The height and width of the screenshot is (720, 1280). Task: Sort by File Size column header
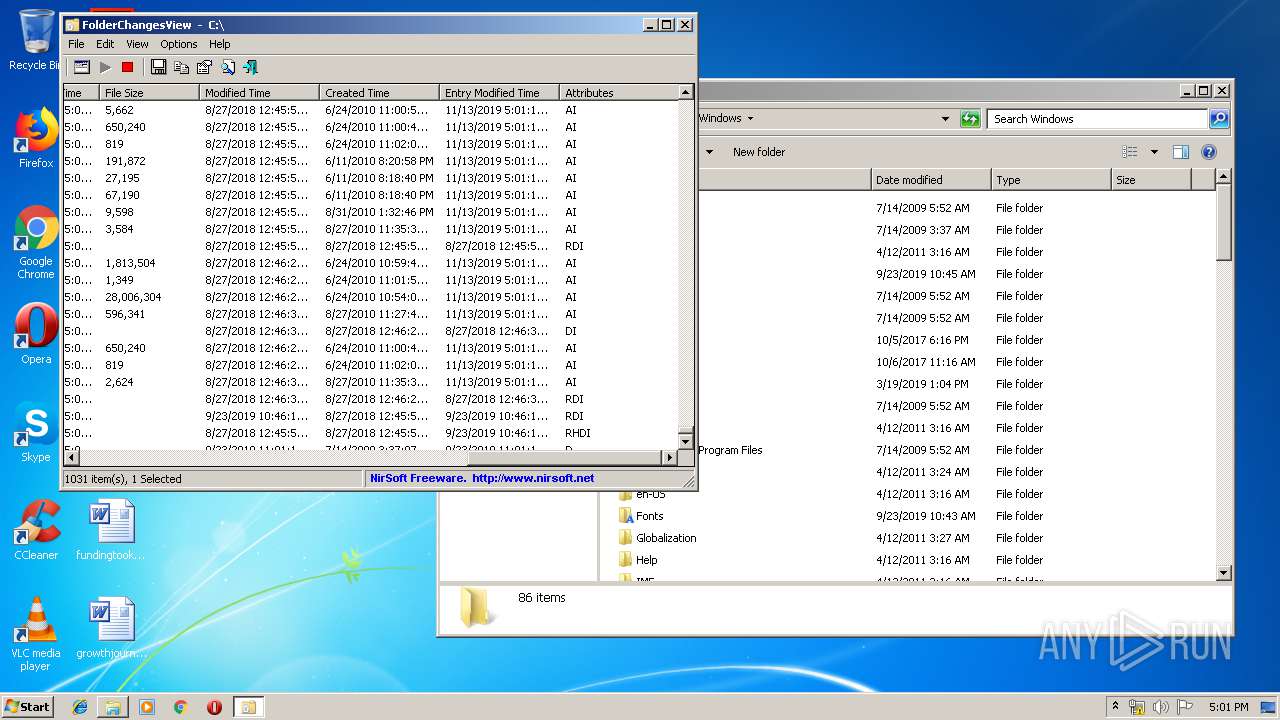pyautogui.click(x=150, y=93)
